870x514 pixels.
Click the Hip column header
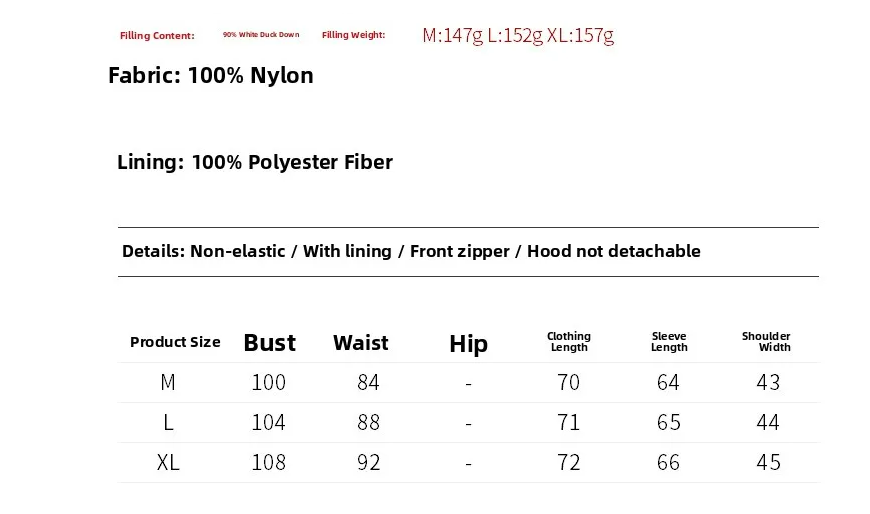point(468,345)
